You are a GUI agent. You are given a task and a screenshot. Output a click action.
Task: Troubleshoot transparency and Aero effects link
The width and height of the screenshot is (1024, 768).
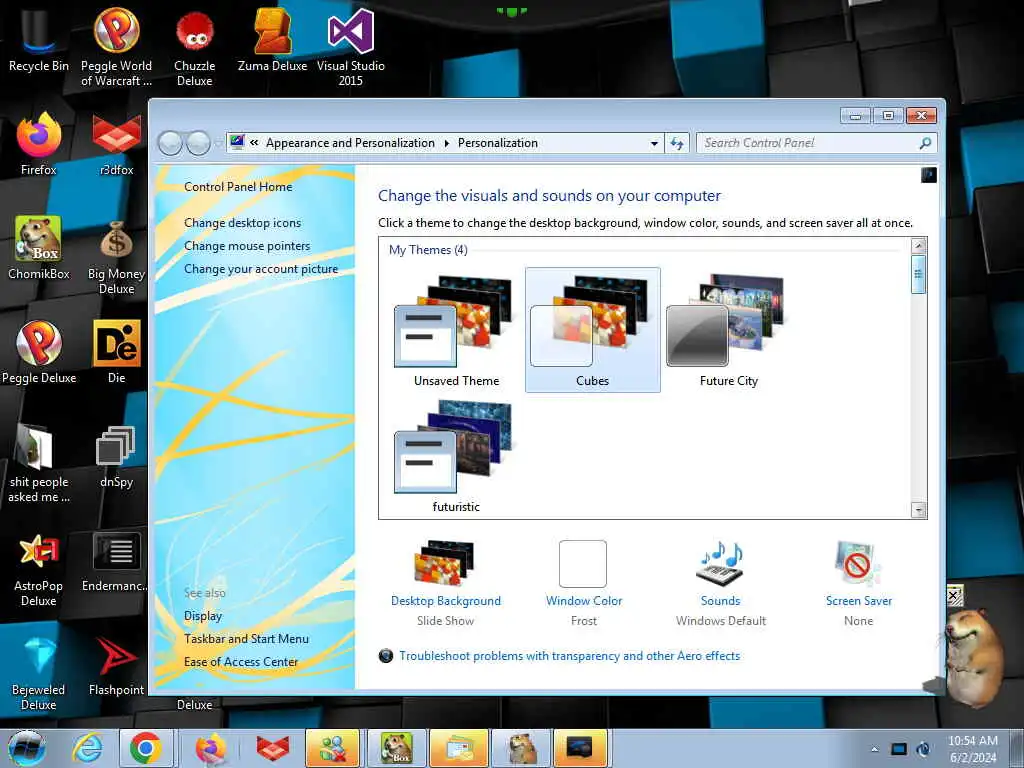[x=569, y=656]
